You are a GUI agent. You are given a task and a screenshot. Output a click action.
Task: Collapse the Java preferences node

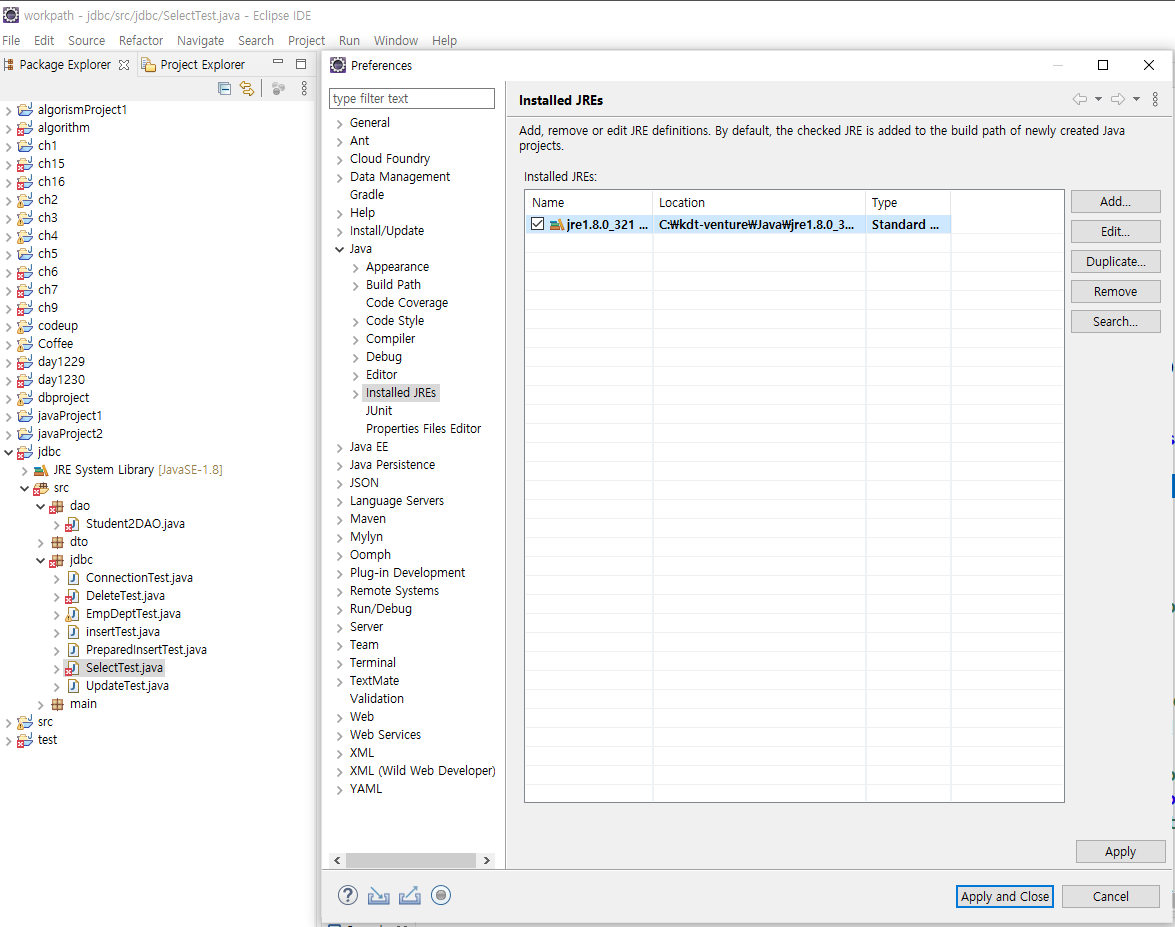339,249
